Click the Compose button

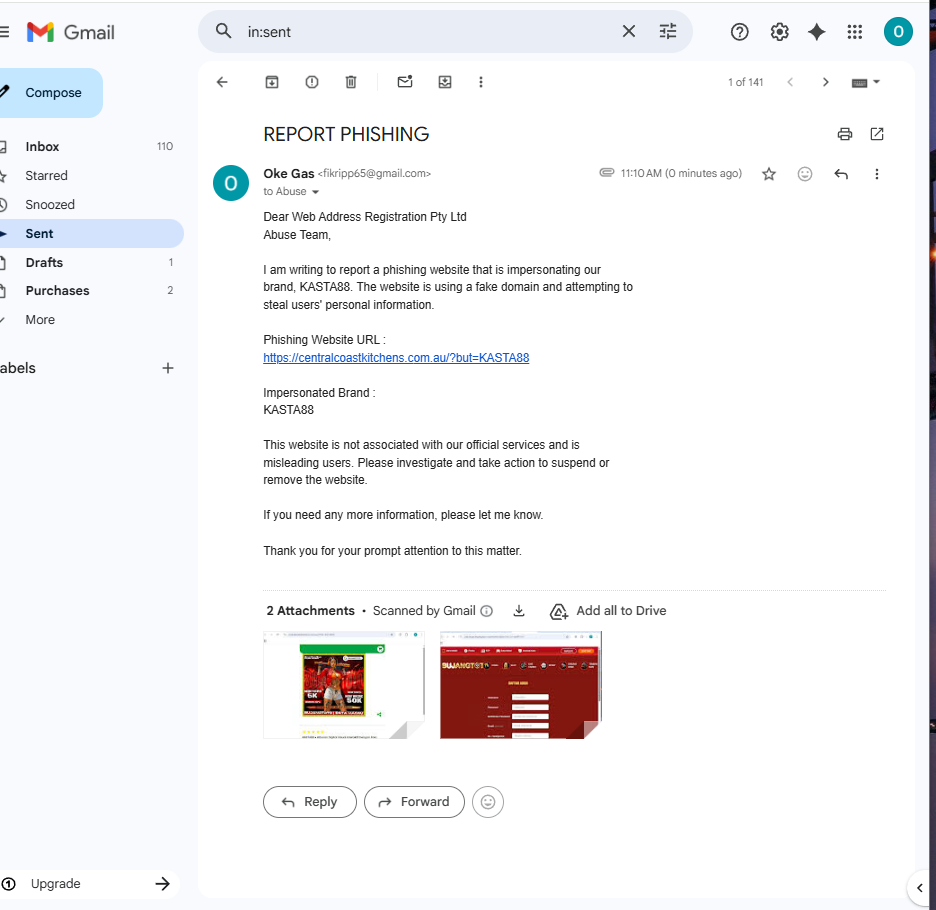[x=50, y=93]
